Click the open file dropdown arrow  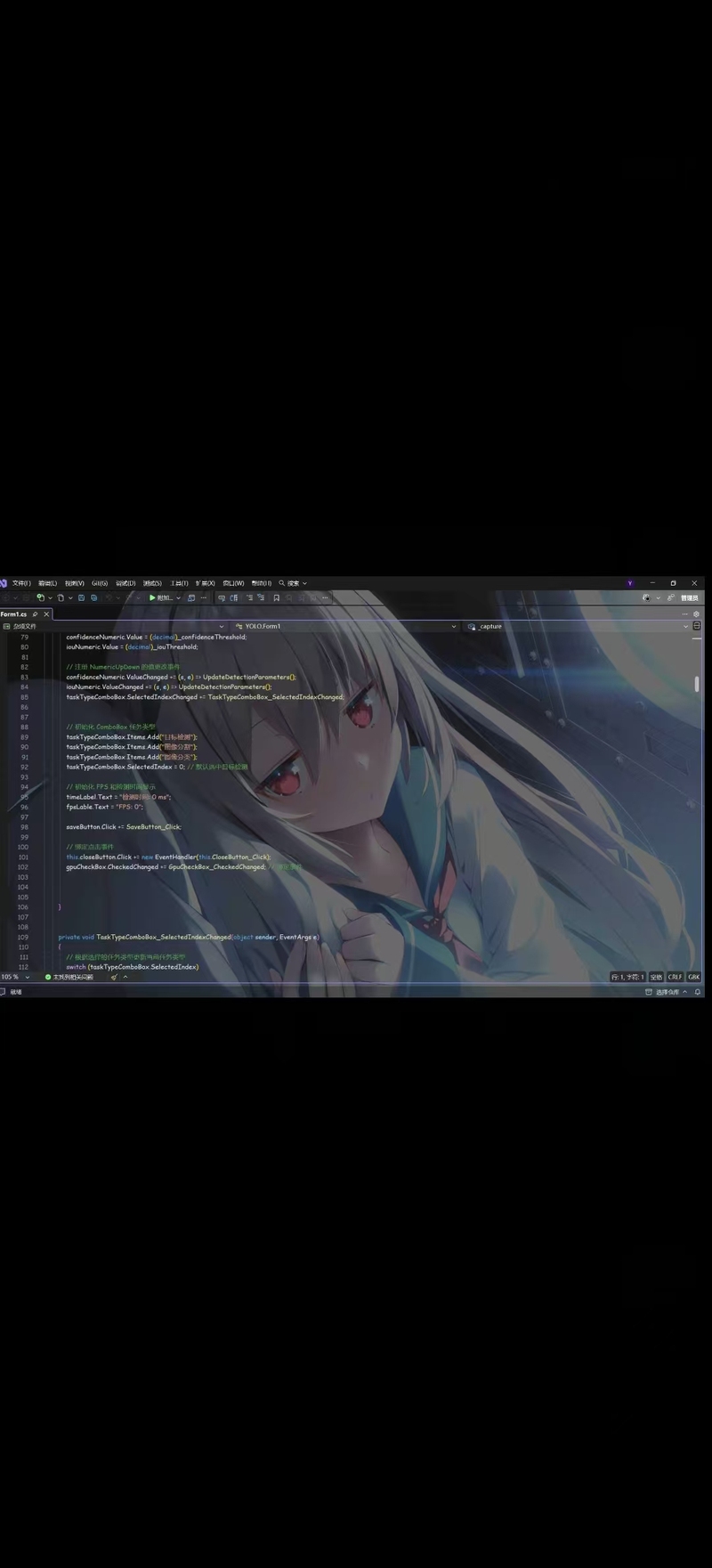[x=70, y=597]
